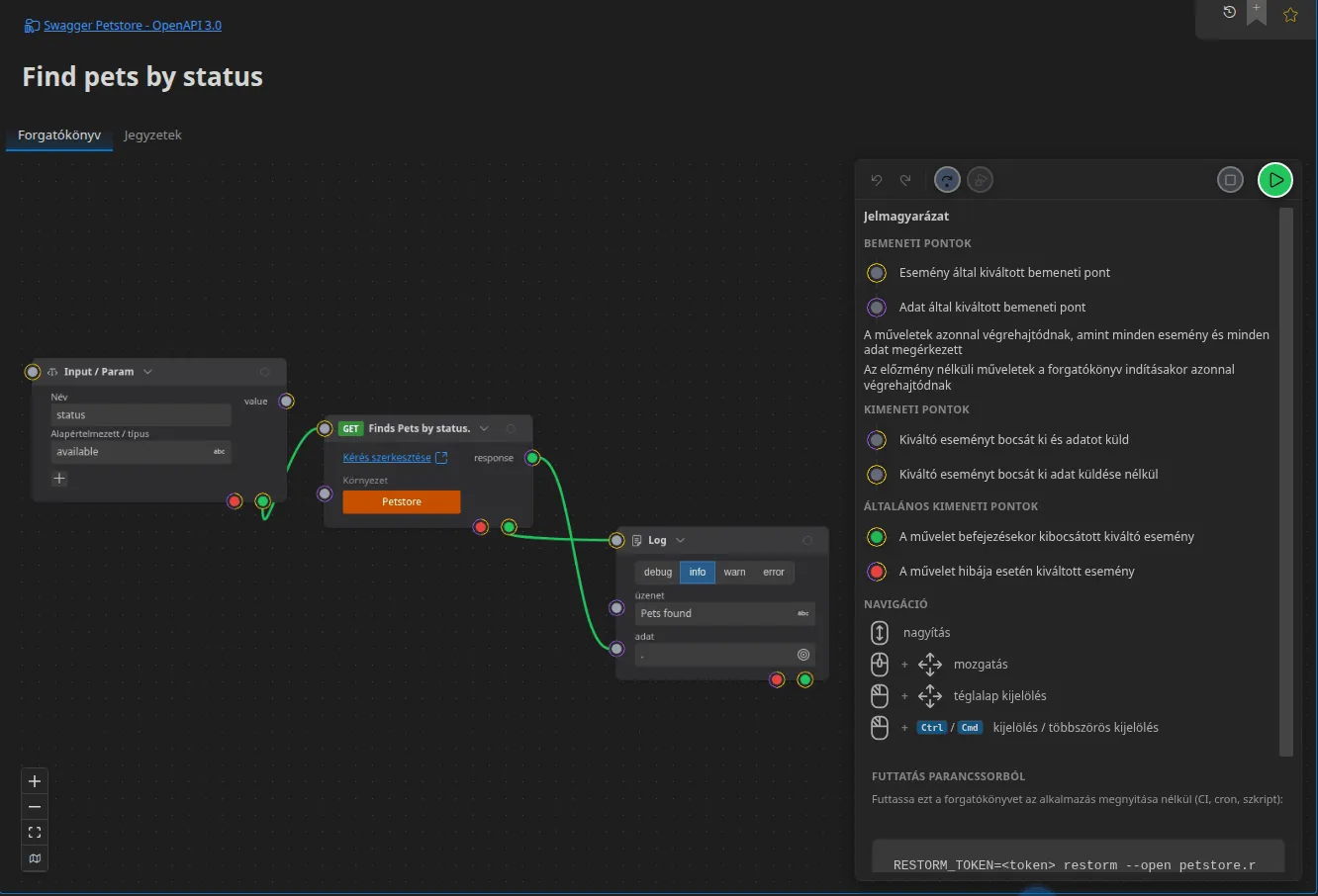Click the target icon in the adat field
The height and width of the screenshot is (896, 1318).
(x=803, y=655)
